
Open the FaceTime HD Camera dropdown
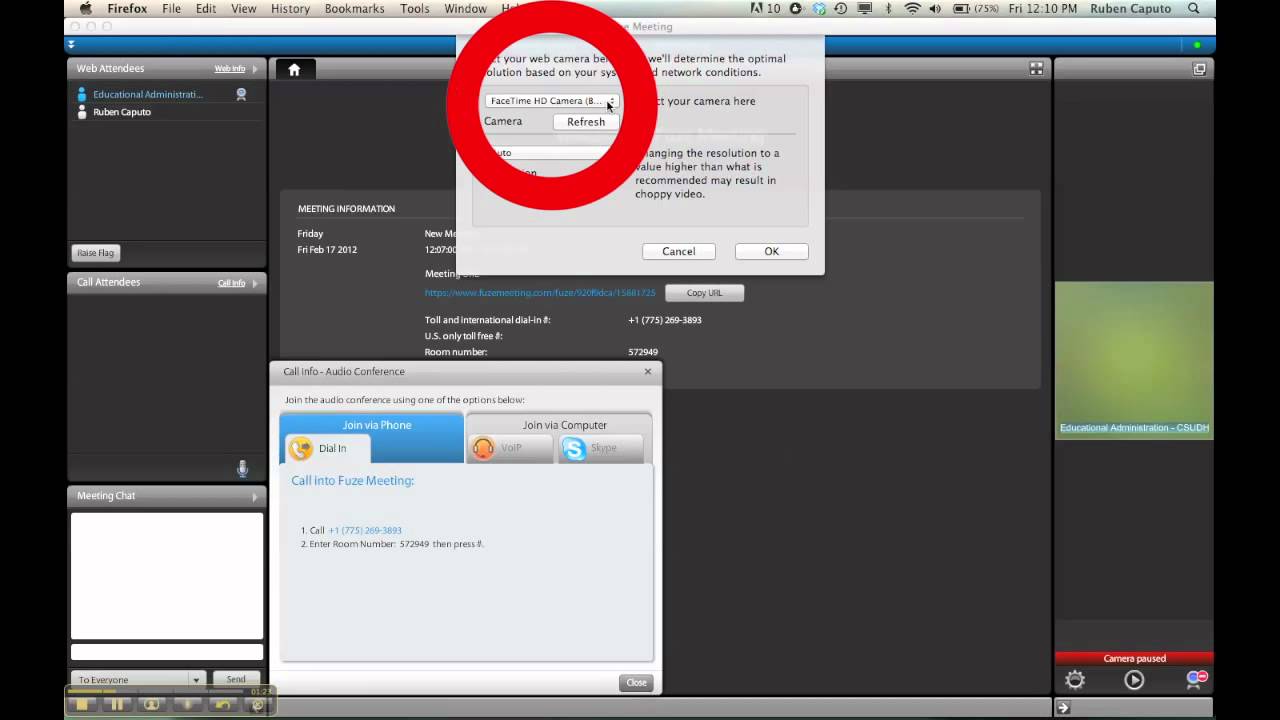[x=552, y=101]
